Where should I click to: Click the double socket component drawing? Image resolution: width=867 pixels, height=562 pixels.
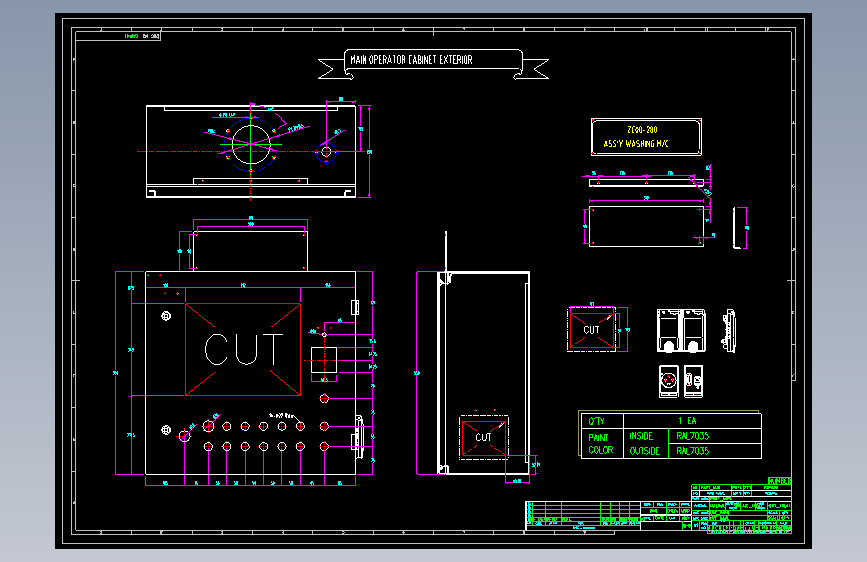681,330
